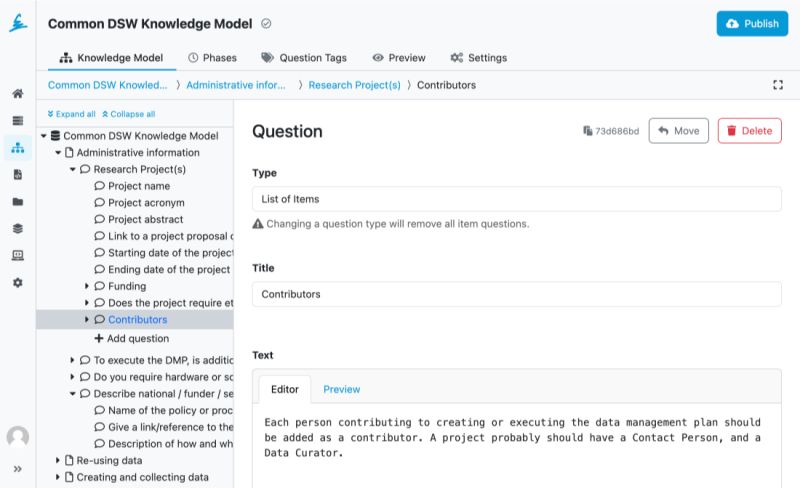Expand the Re-using data chapter
The width and height of the screenshot is (800, 488).
click(57, 461)
